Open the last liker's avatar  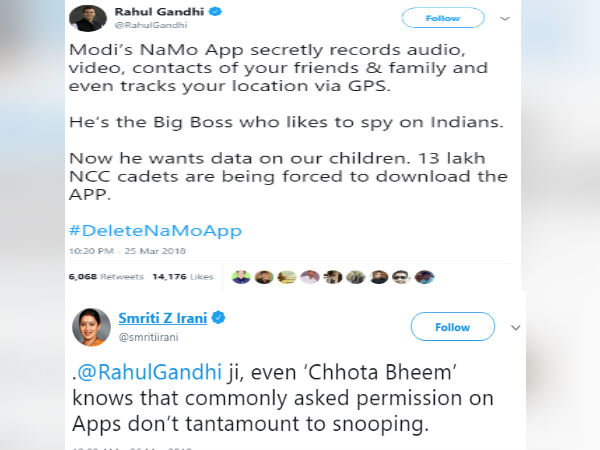click(424, 277)
